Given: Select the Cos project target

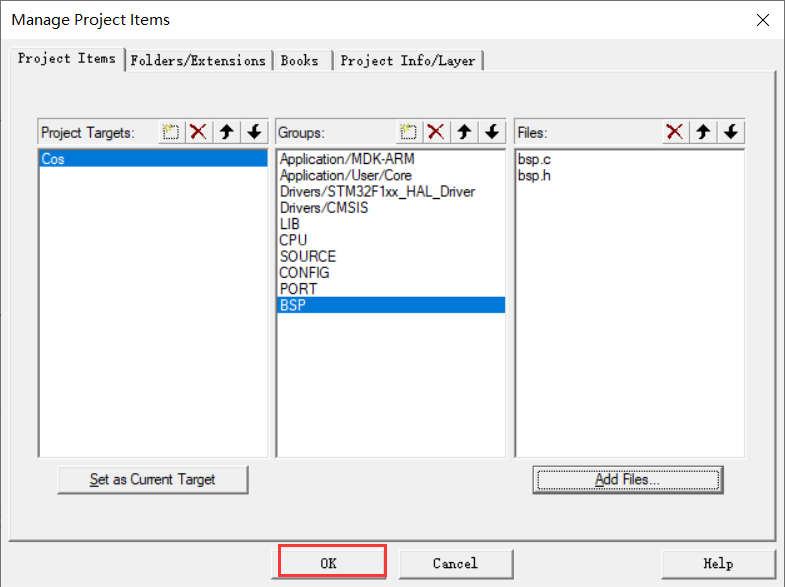Looking at the screenshot, I should coord(153,159).
